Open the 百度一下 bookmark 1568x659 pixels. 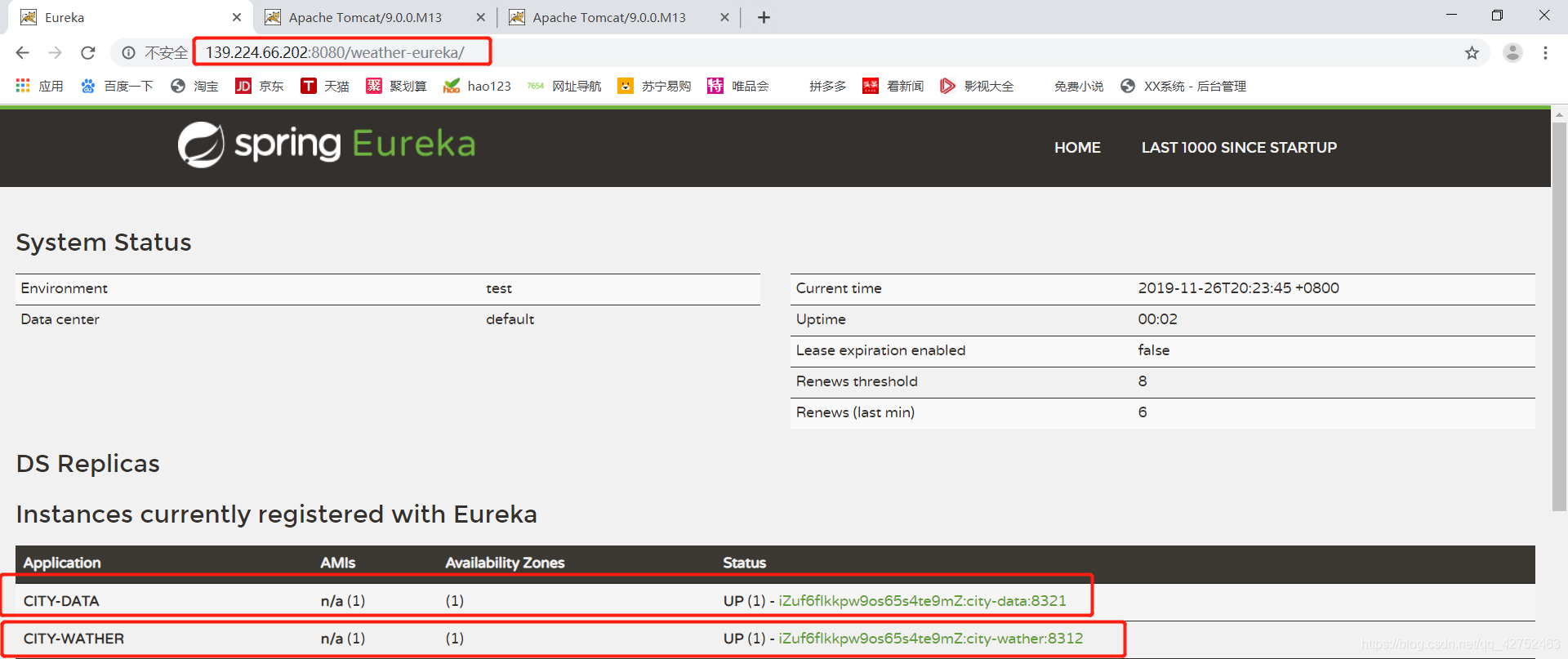click(117, 86)
